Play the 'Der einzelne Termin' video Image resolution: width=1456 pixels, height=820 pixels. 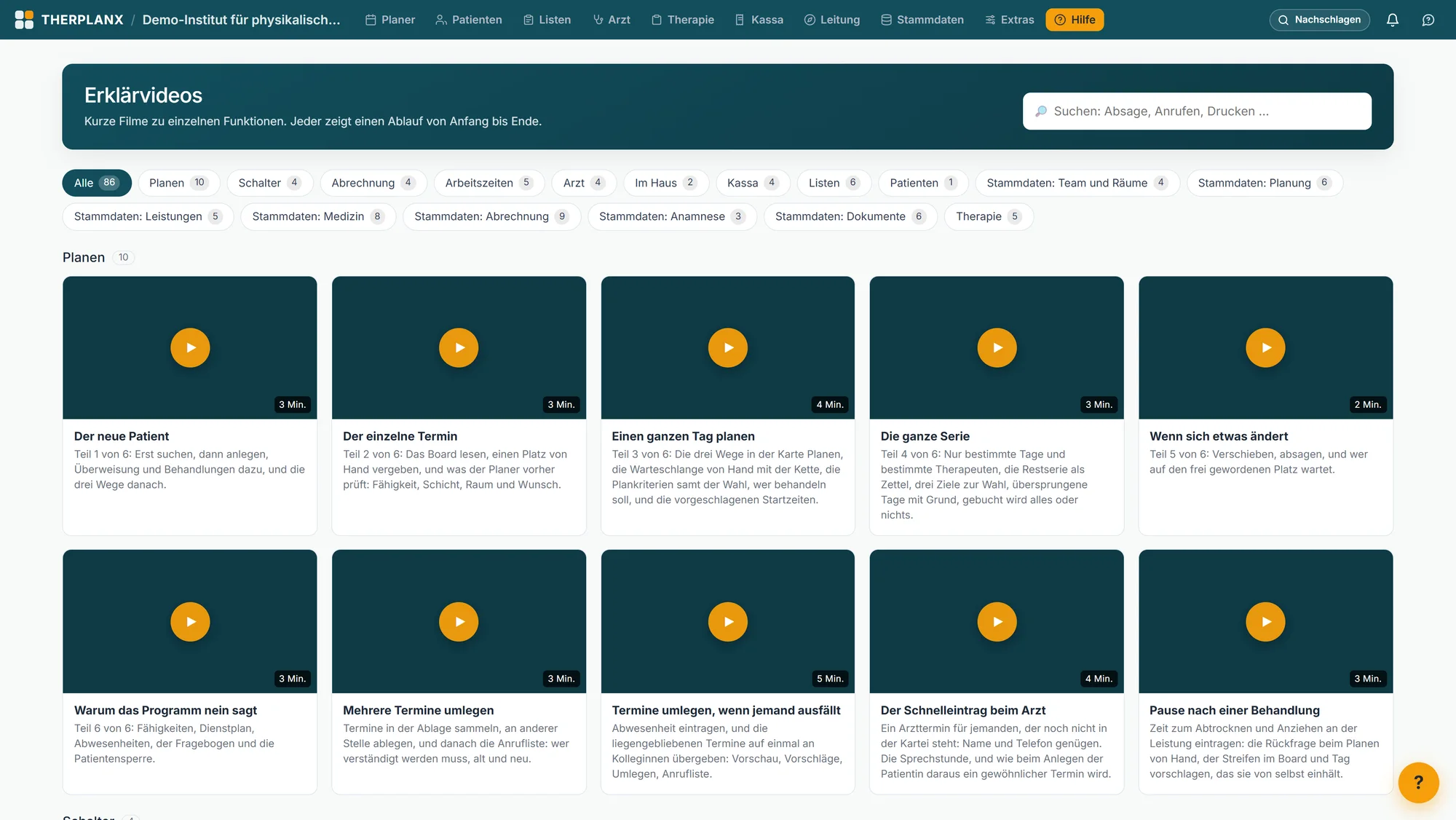(459, 347)
